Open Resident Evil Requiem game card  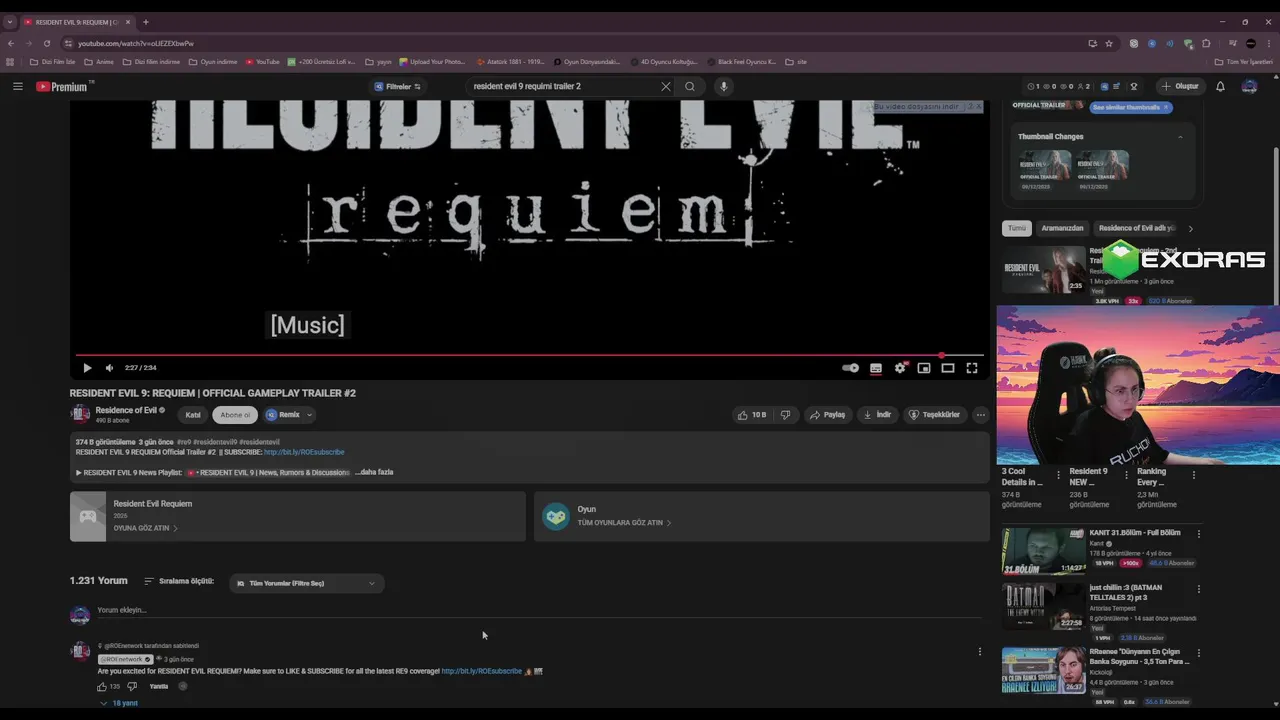298,517
